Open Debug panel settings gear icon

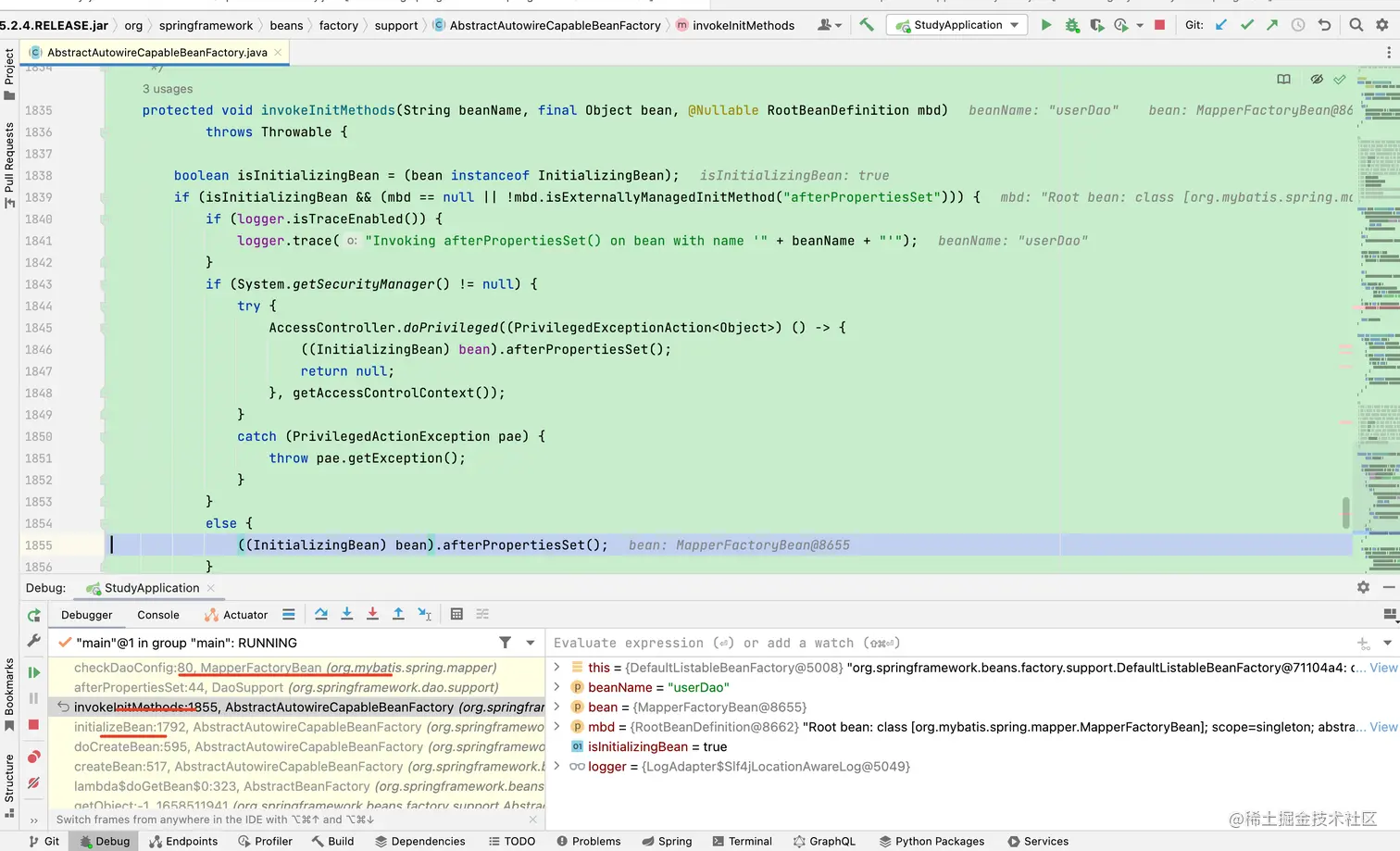1363,587
